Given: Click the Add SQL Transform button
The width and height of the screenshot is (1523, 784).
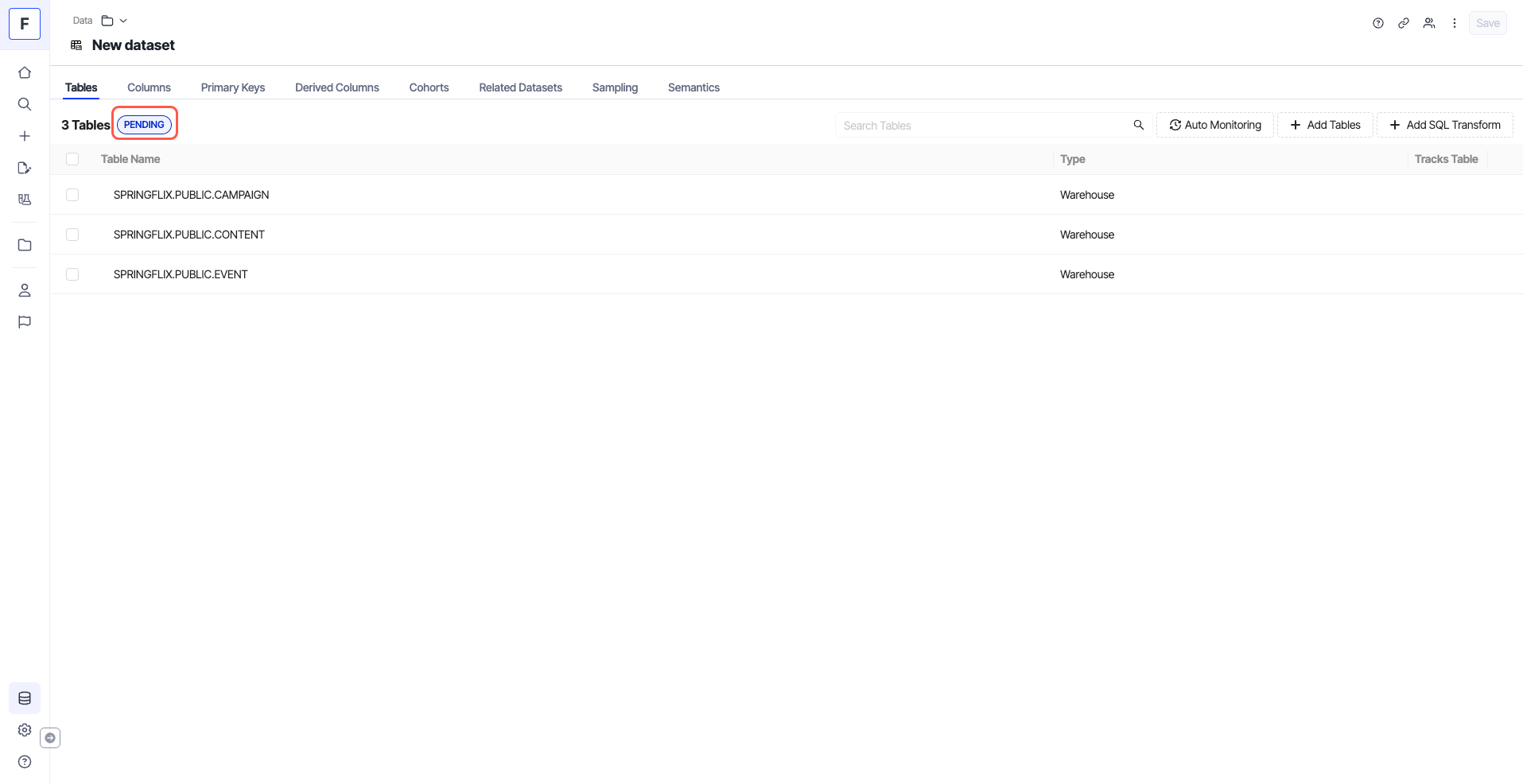Looking at the screenshot, I should pyautogui.click(x=1445, y=125).
